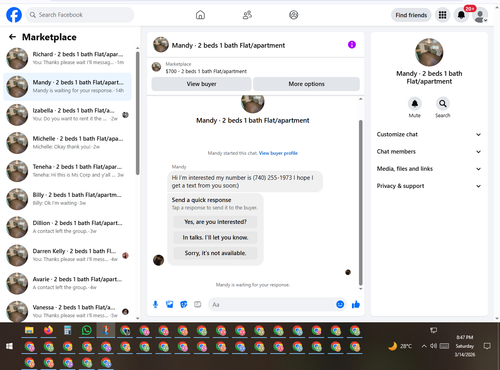The height and width of the screenshot is (370, 500).
Task: Open the Avarie conversation
Action: point(67,283)
